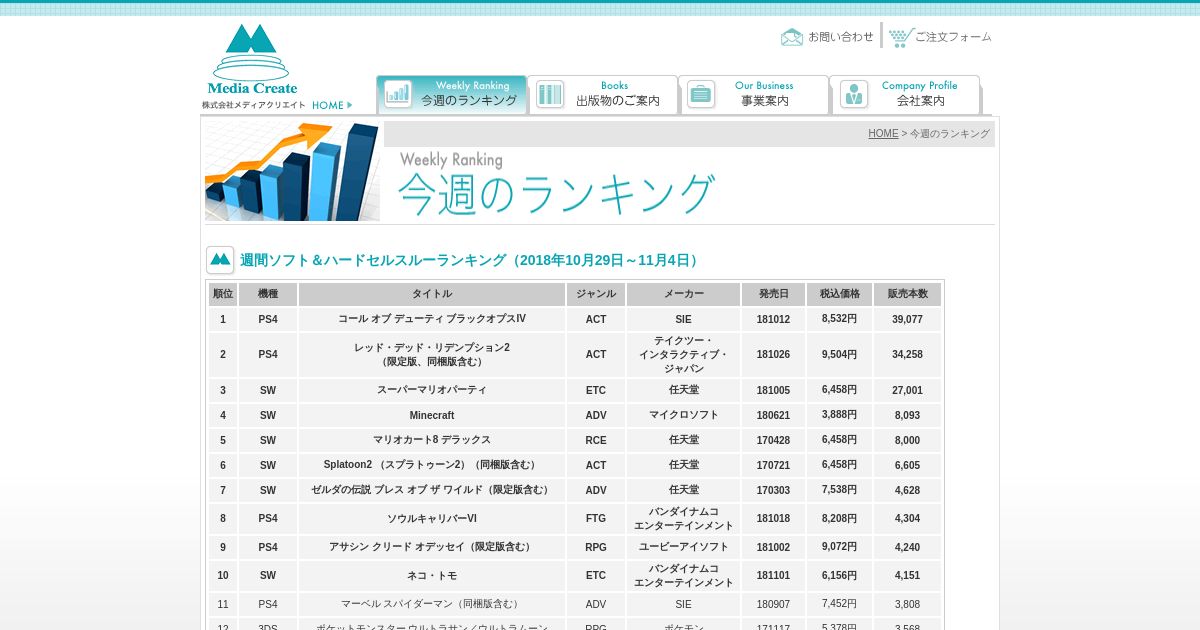Click maker マイクロソフト
Screen dimensions: 1200x630
684,415
